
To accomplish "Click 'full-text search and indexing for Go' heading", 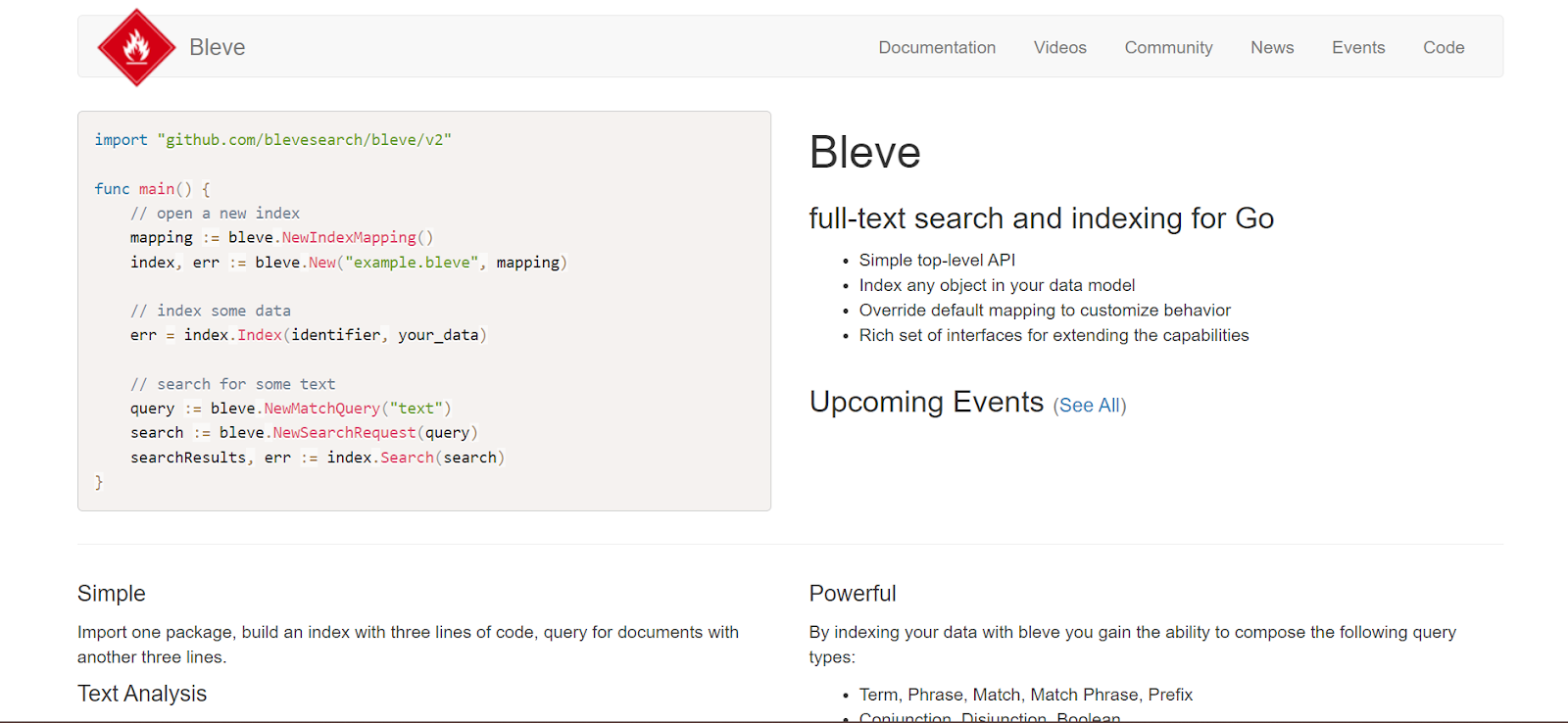I will coord(1042,218).
